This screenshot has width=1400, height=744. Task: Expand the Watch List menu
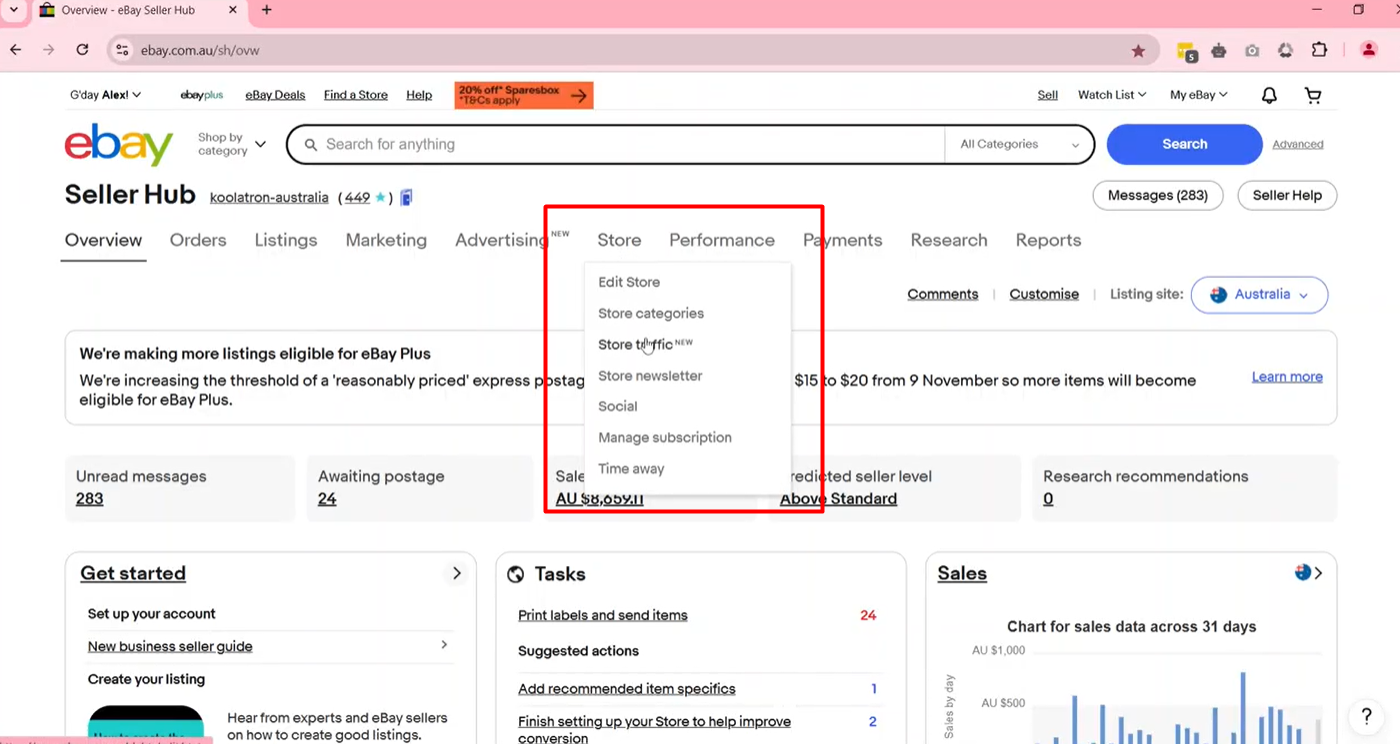point(1112,95)
